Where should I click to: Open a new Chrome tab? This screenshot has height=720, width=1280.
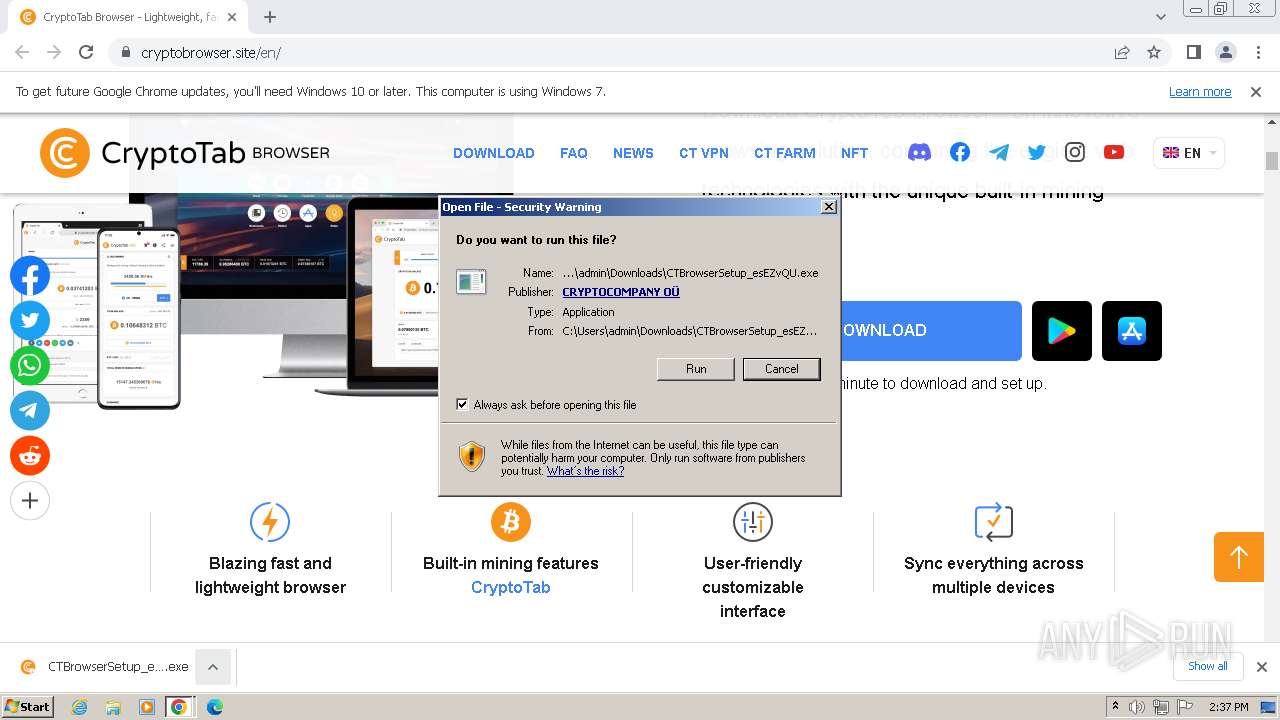(270, 17)
